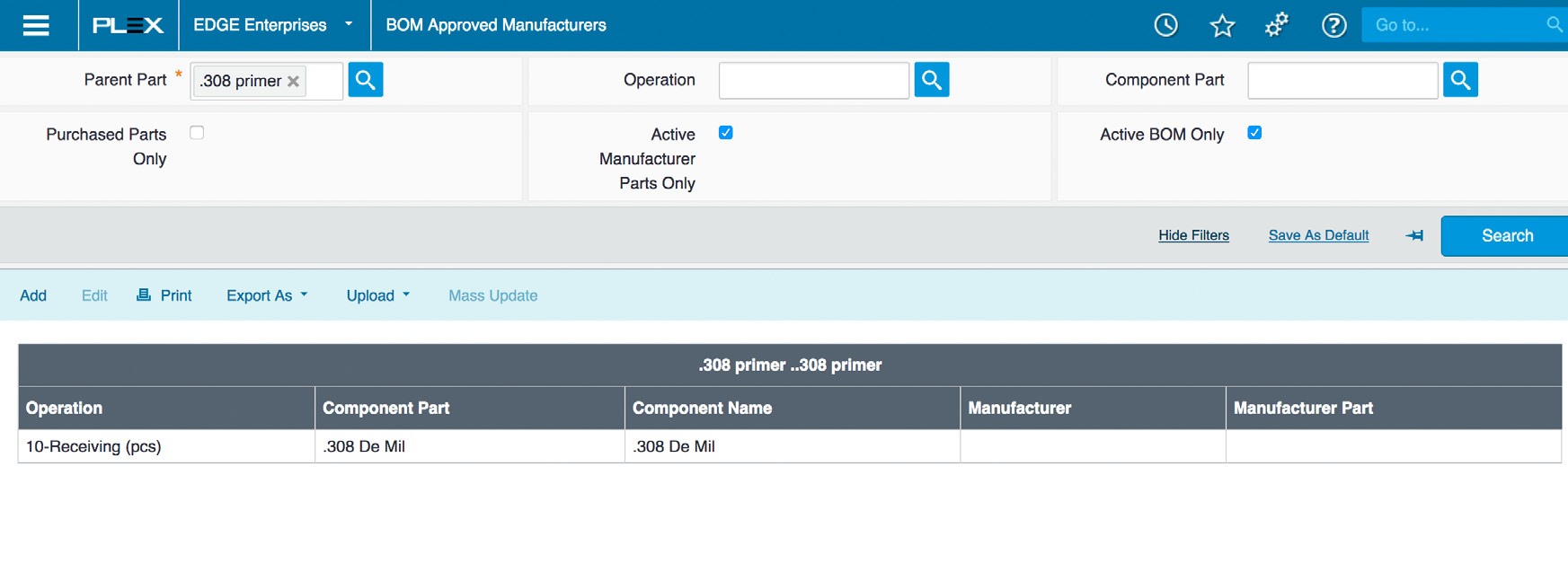1568x563 pixels.
Task: Click the Hide Filters link
Action: tap(1193, 235)
